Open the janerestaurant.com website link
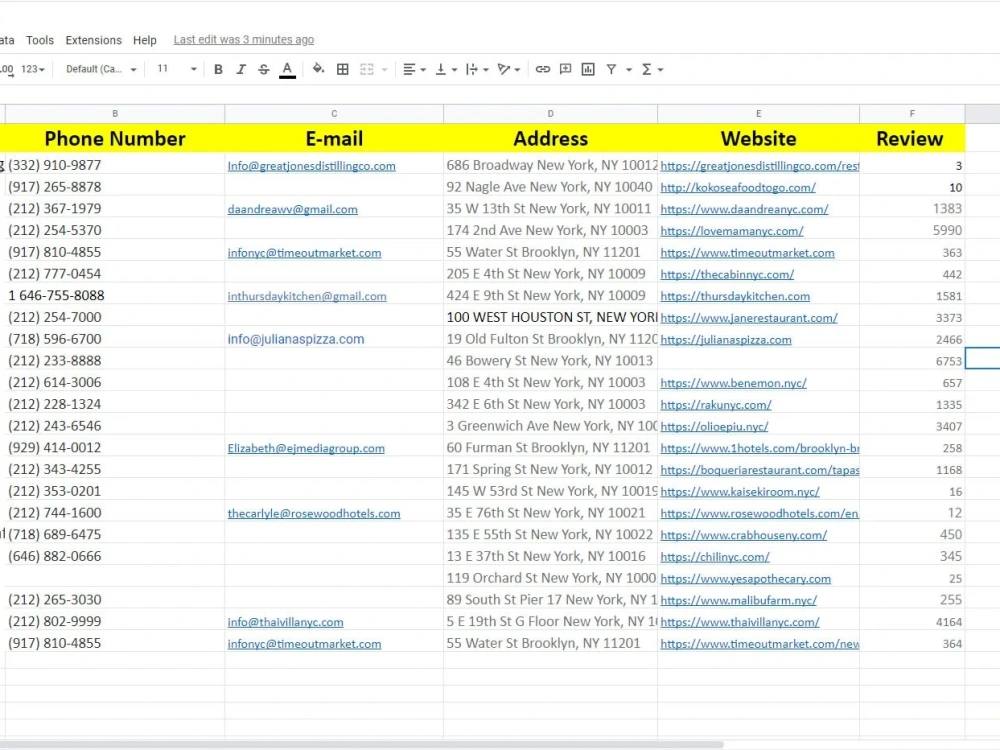The height and width of the screenshot is (750, 1000). point(749,318)
